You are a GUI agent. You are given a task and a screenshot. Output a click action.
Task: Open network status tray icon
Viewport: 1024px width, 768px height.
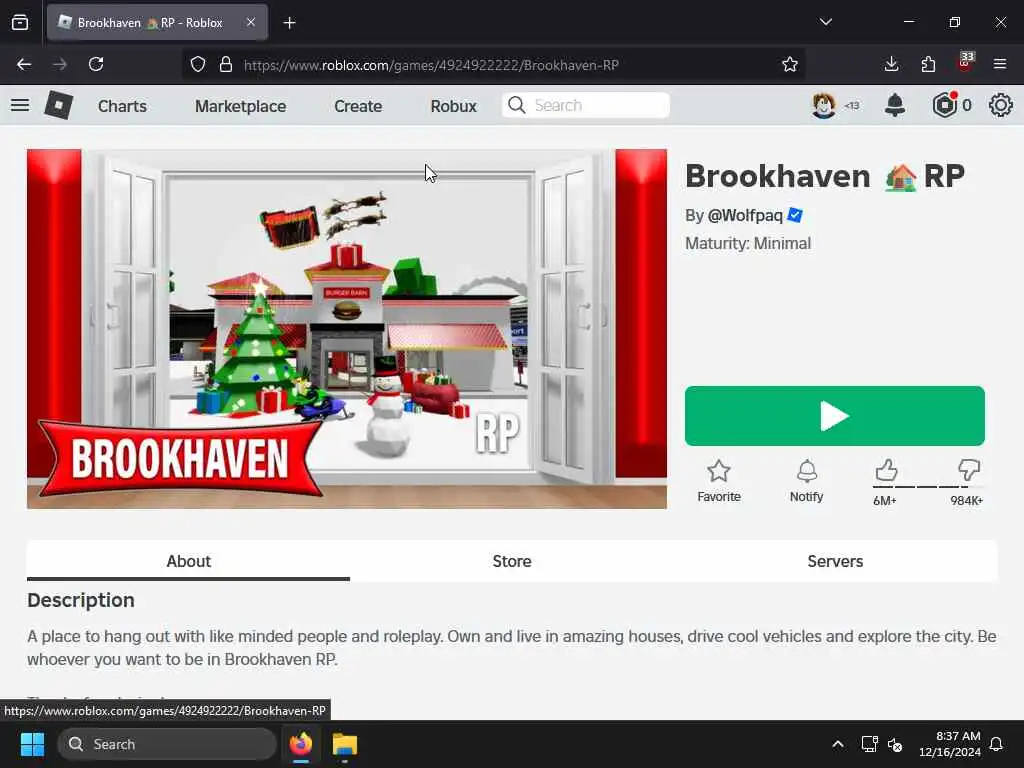pyautogui.click(x=869, y=744)
